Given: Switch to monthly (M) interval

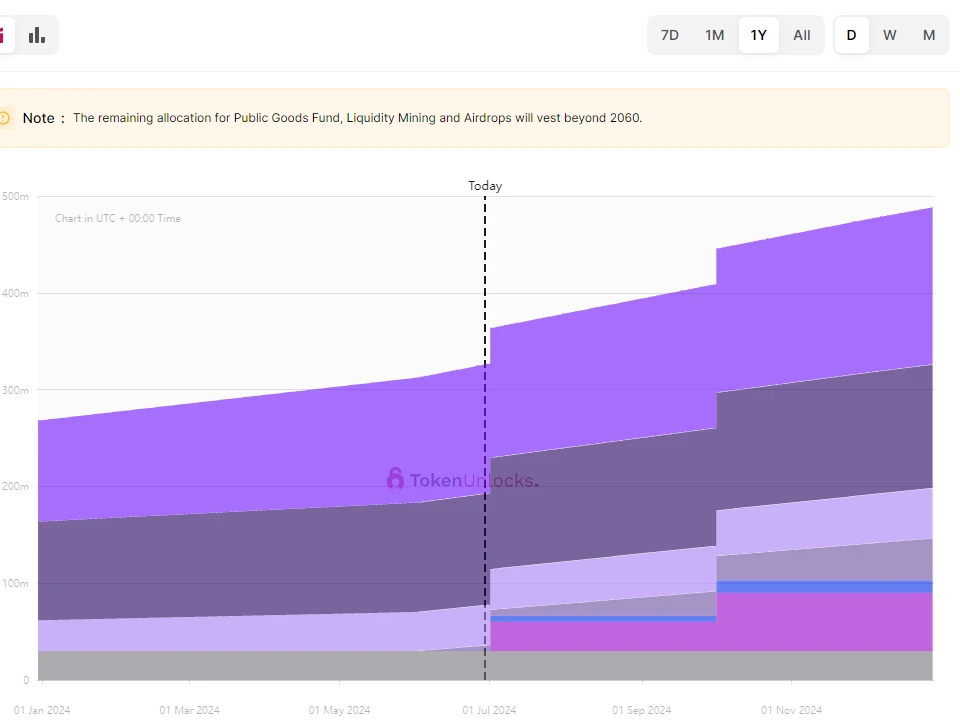Looking at the screenshot, I should [929, 35].
